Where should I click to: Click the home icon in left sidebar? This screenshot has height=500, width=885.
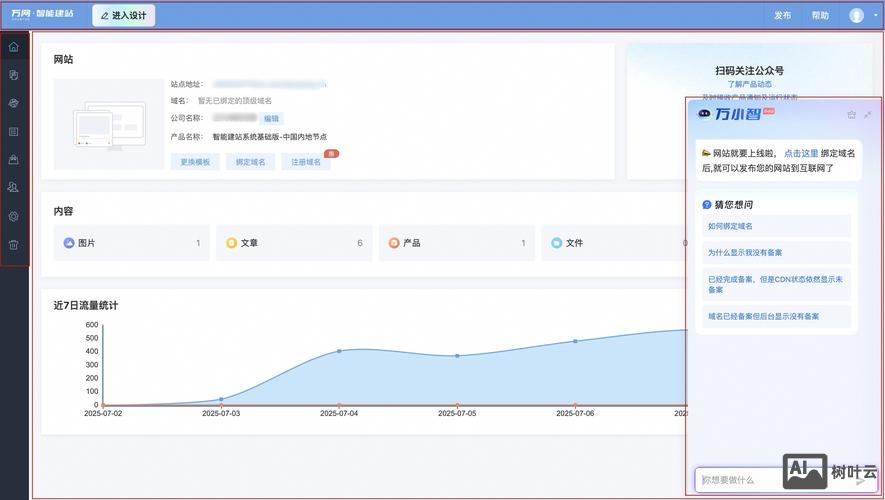tap(14, 47)
